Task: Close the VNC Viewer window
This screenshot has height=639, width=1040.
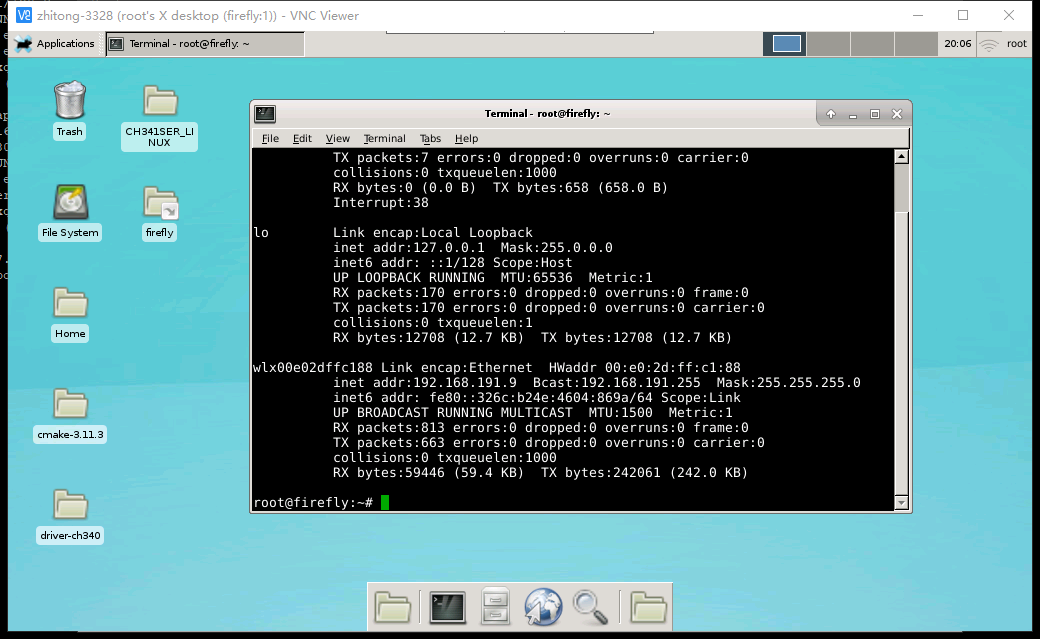Action: [x=1009, y=15]
